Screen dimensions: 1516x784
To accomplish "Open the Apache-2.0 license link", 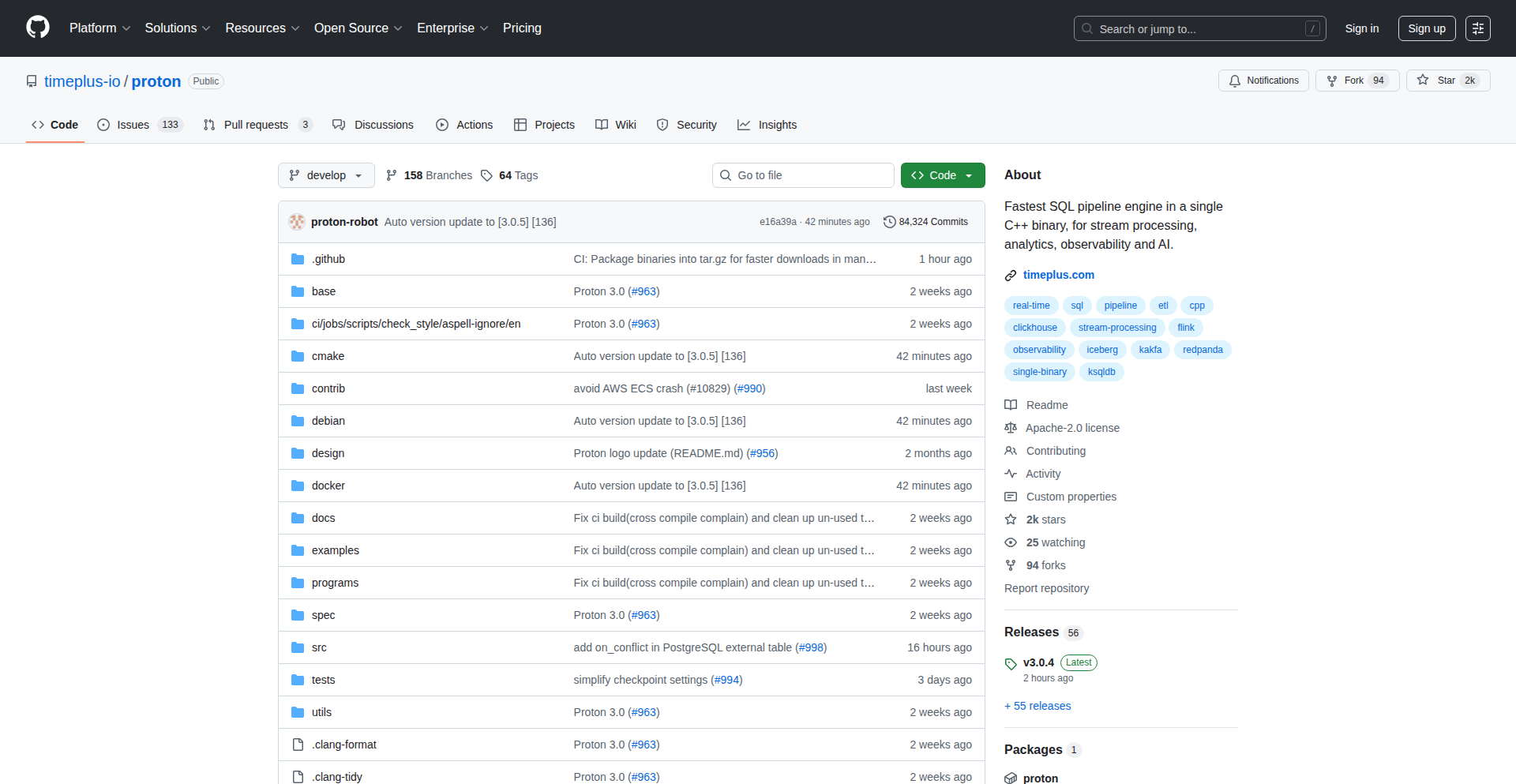I will tap(1072, 428).
